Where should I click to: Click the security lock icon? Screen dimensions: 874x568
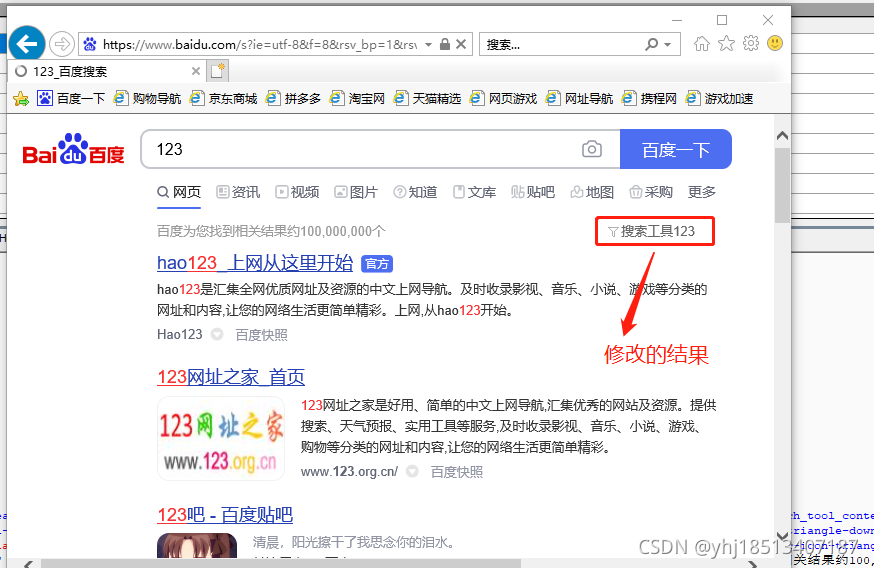tap(445, 44)
